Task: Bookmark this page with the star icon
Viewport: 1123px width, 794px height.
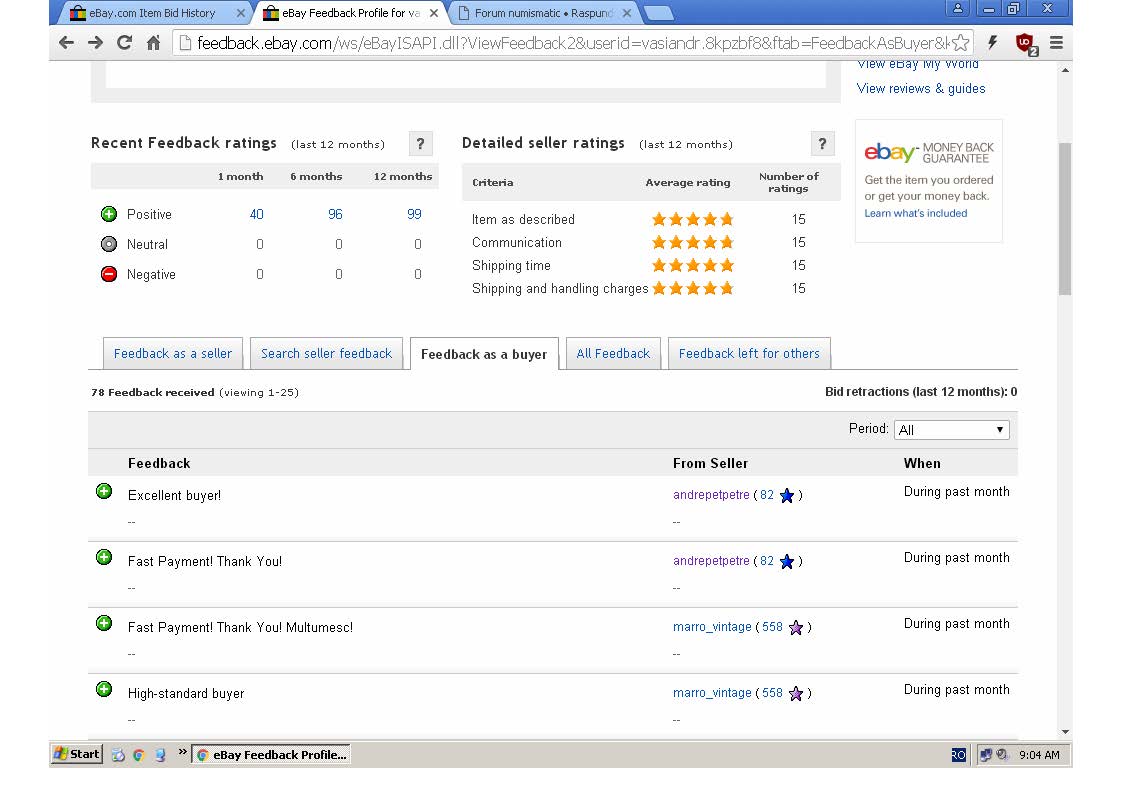Action: point(960,42)
